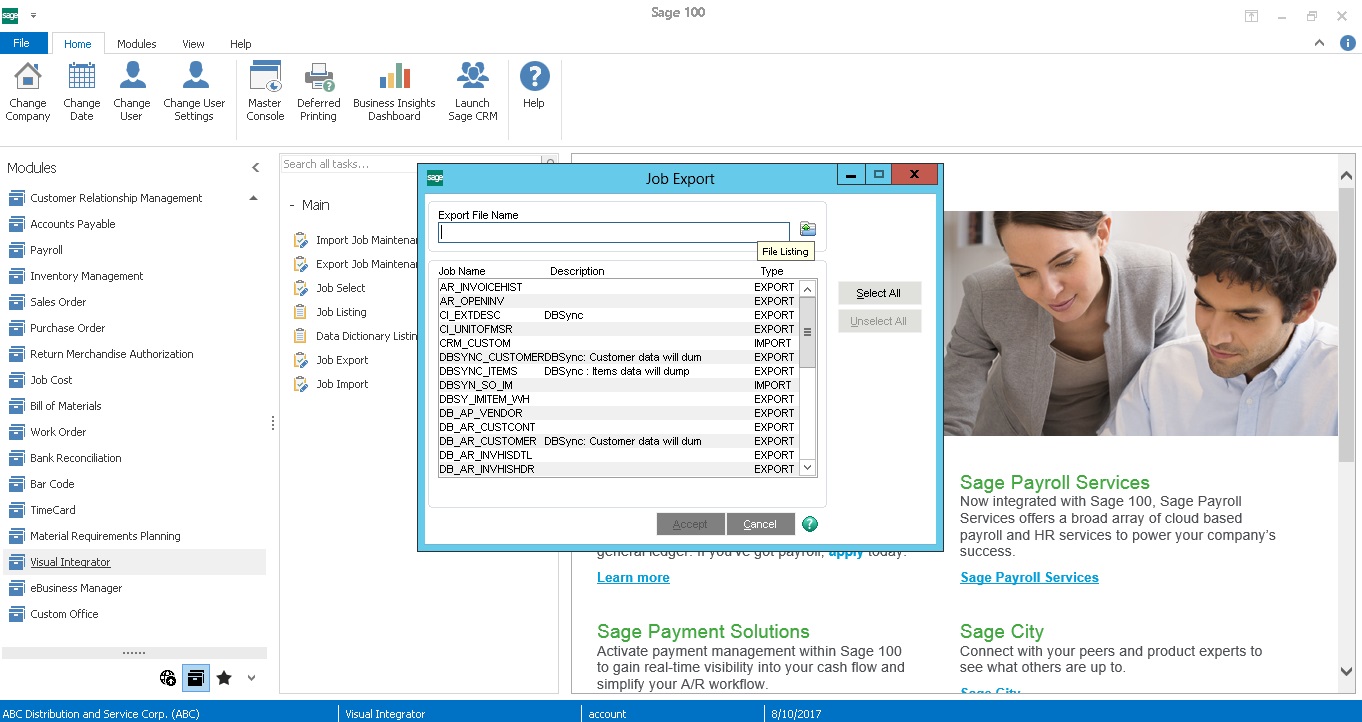1362x722 pixels.
Task: Click the Select All button
Action: [879, 293]
